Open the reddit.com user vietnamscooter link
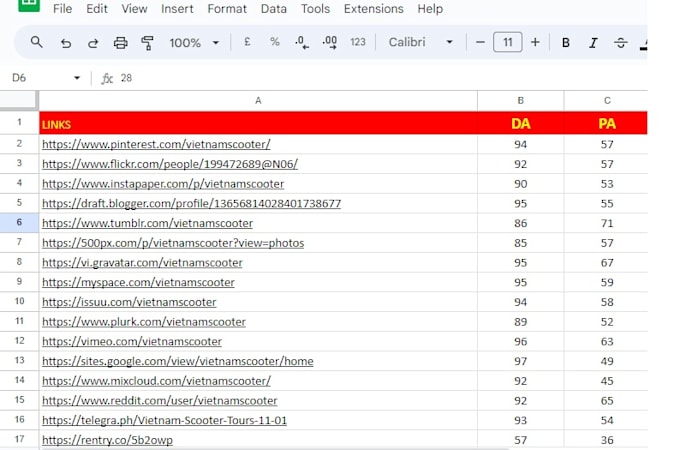Image resolution: width=680 pixels, height=450 pixels. (160, 401)
